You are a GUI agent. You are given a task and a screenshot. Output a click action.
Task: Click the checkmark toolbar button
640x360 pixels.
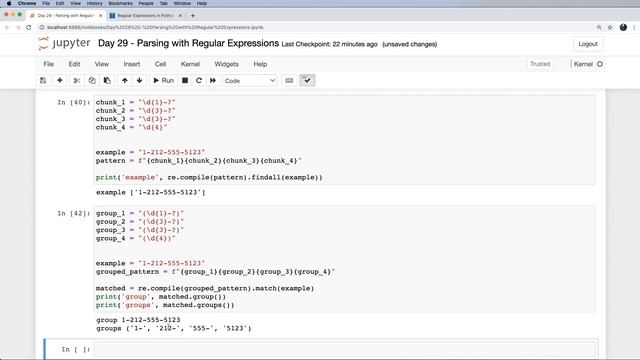point(307,80)
